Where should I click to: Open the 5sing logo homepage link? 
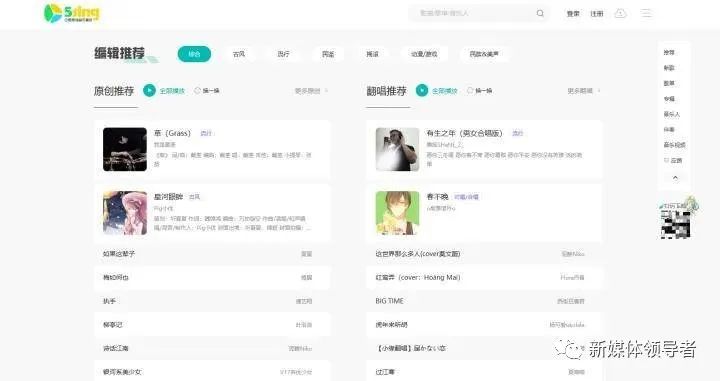coord(71,13)
